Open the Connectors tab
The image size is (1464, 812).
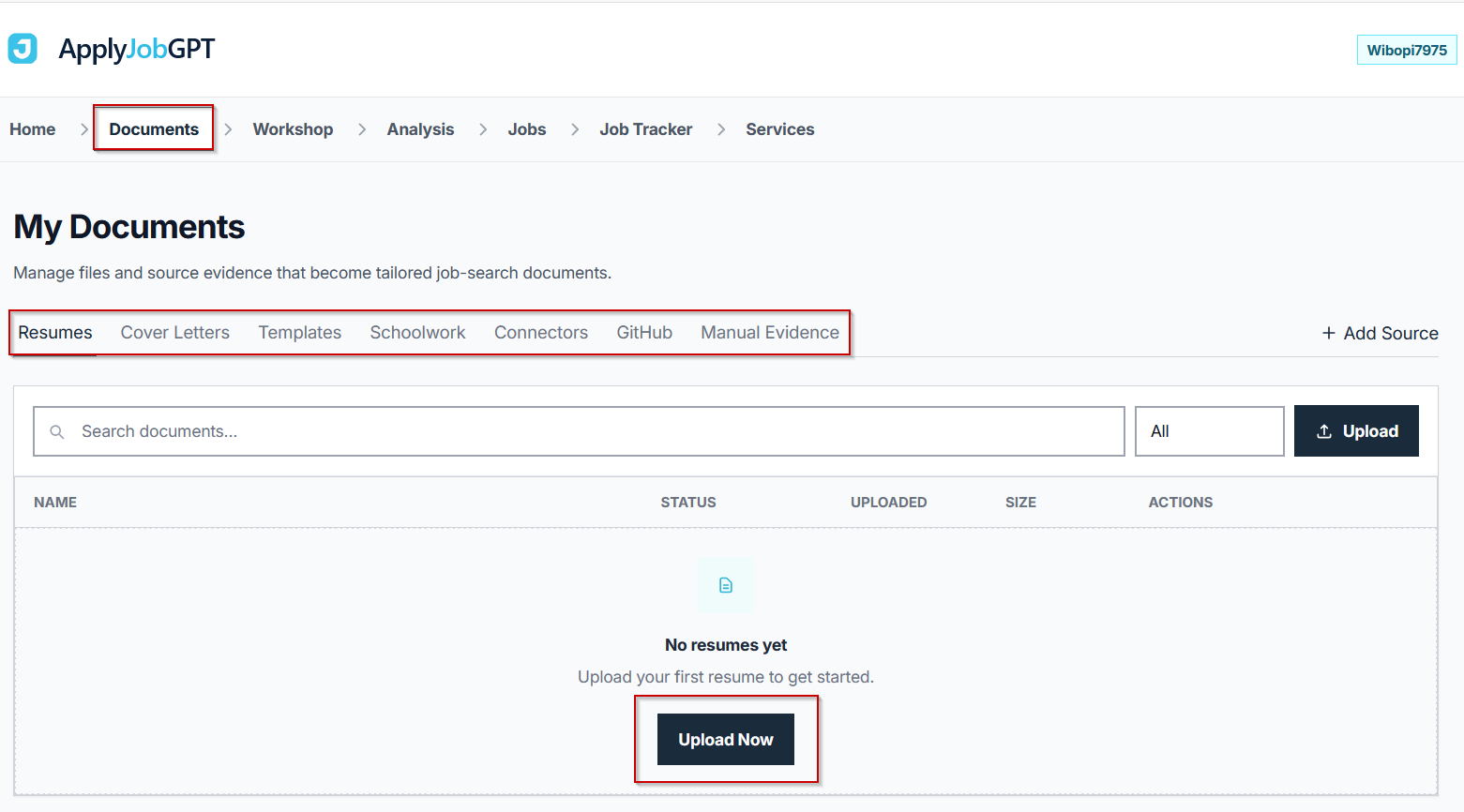[x=541, y=333]
